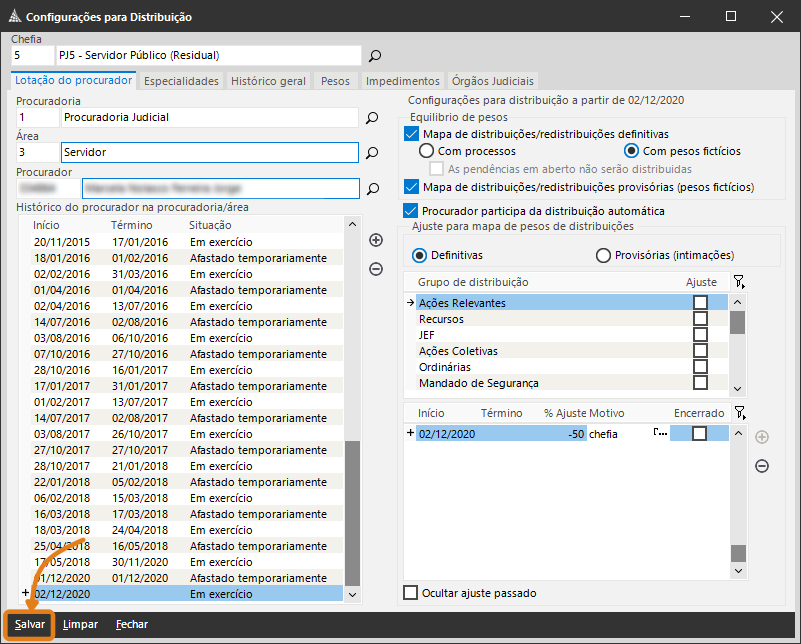Viewport: 801px width, 644px height.
Task: Remove entry from procurador history list
Action: click(376, 268)
